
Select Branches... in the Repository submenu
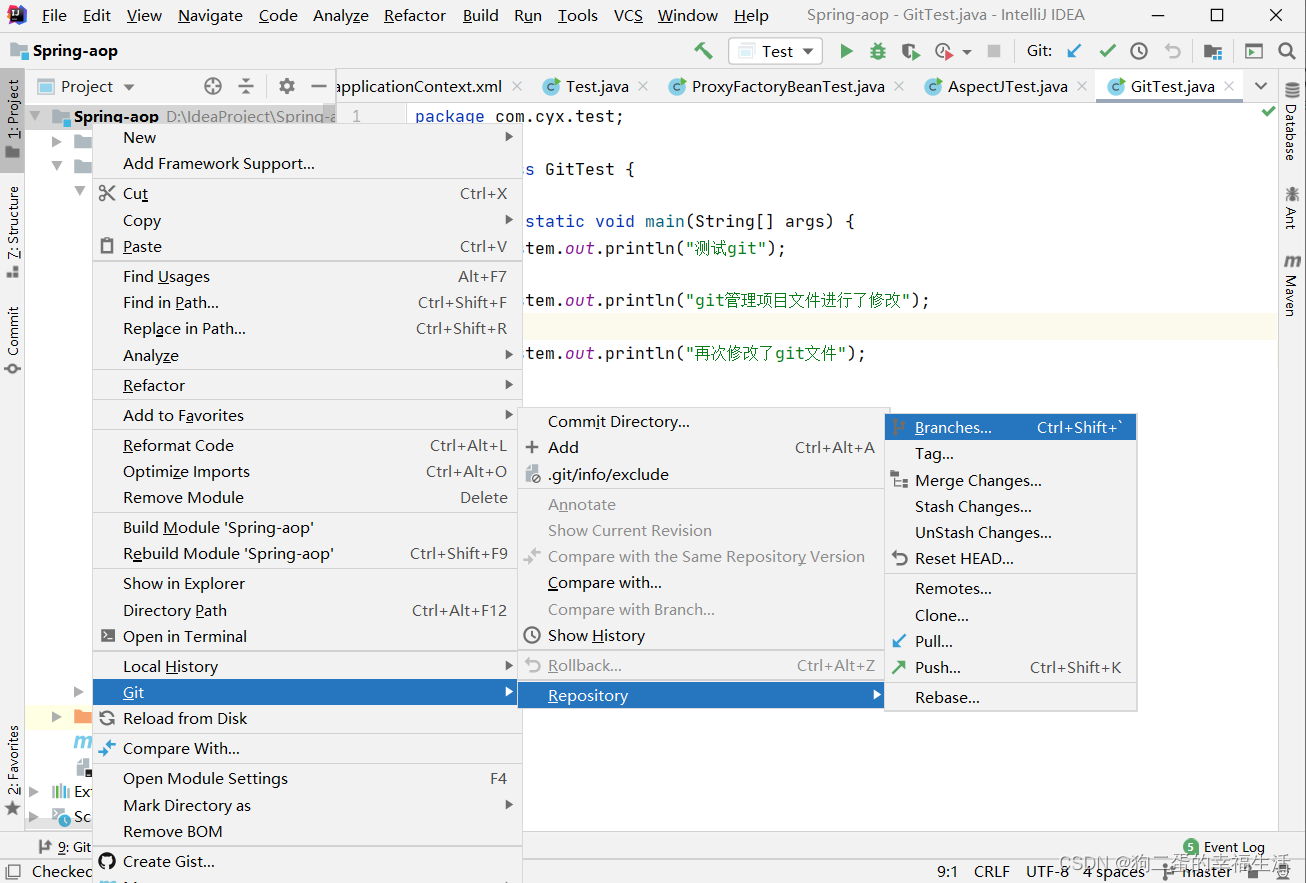[1011, 427]
